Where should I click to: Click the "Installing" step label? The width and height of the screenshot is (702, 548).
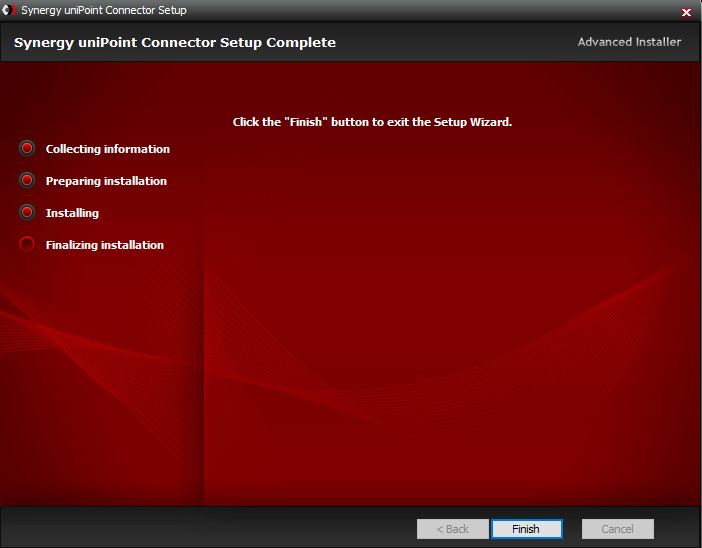click(72, 213)
